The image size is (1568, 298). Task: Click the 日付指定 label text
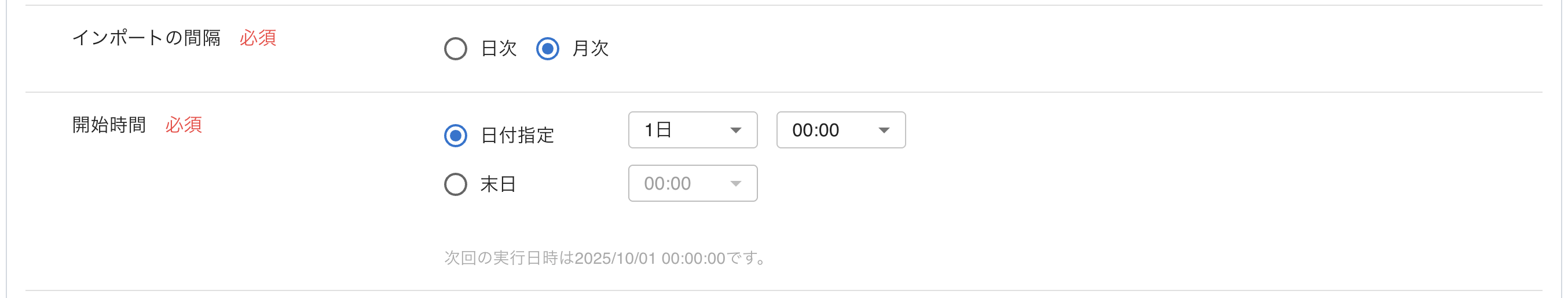518,135
